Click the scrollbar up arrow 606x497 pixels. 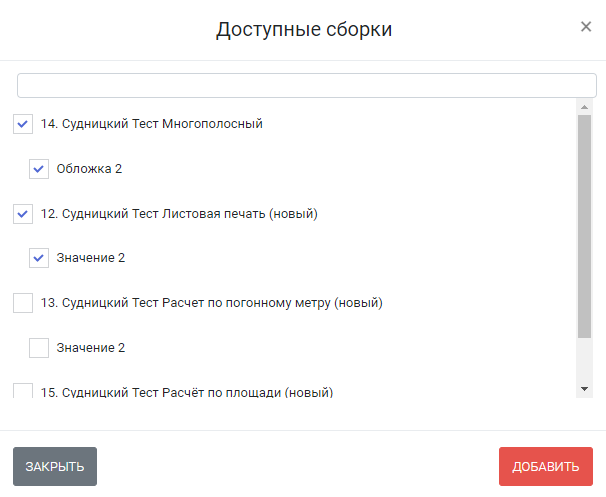(x=584, y=107)
